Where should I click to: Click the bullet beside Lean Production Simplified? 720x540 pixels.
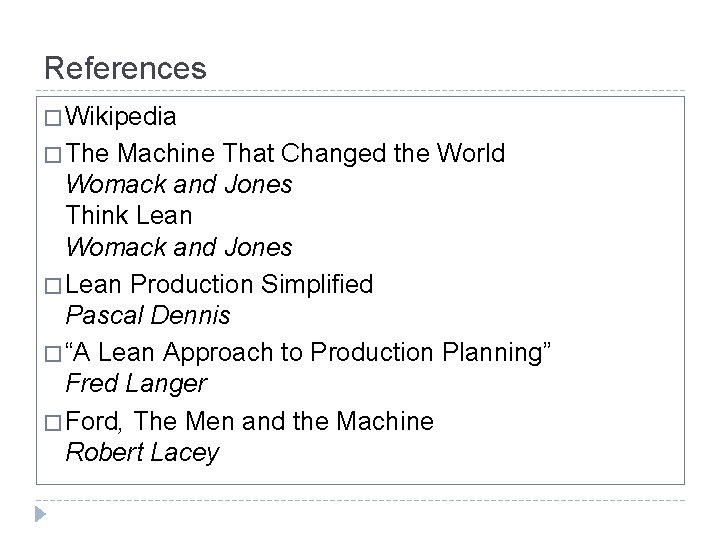53,286
